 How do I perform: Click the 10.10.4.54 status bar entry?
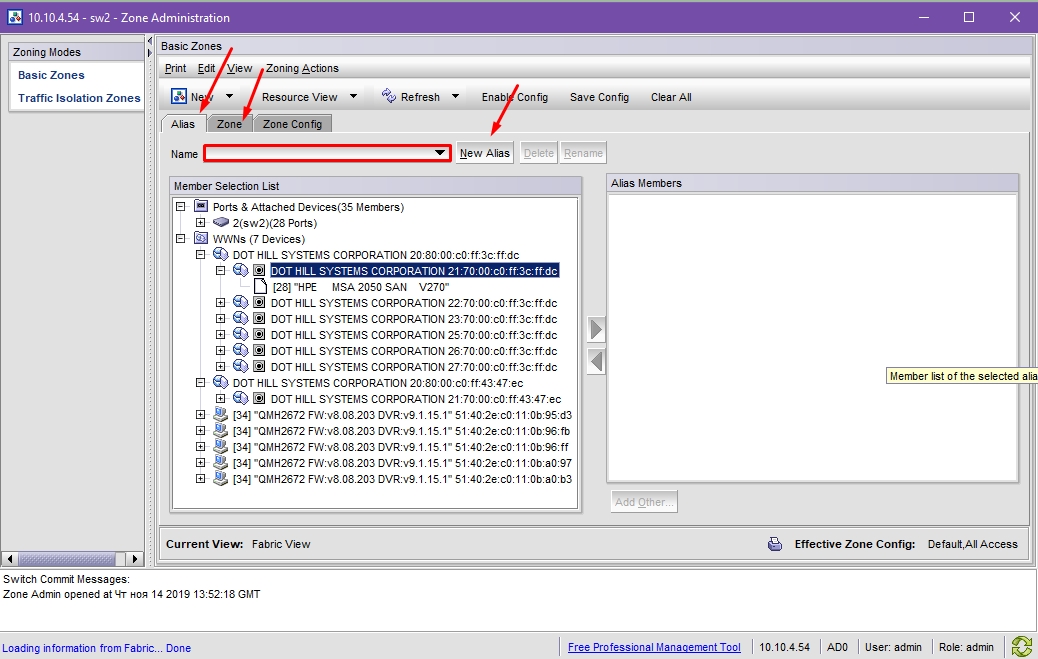point(784,647)
